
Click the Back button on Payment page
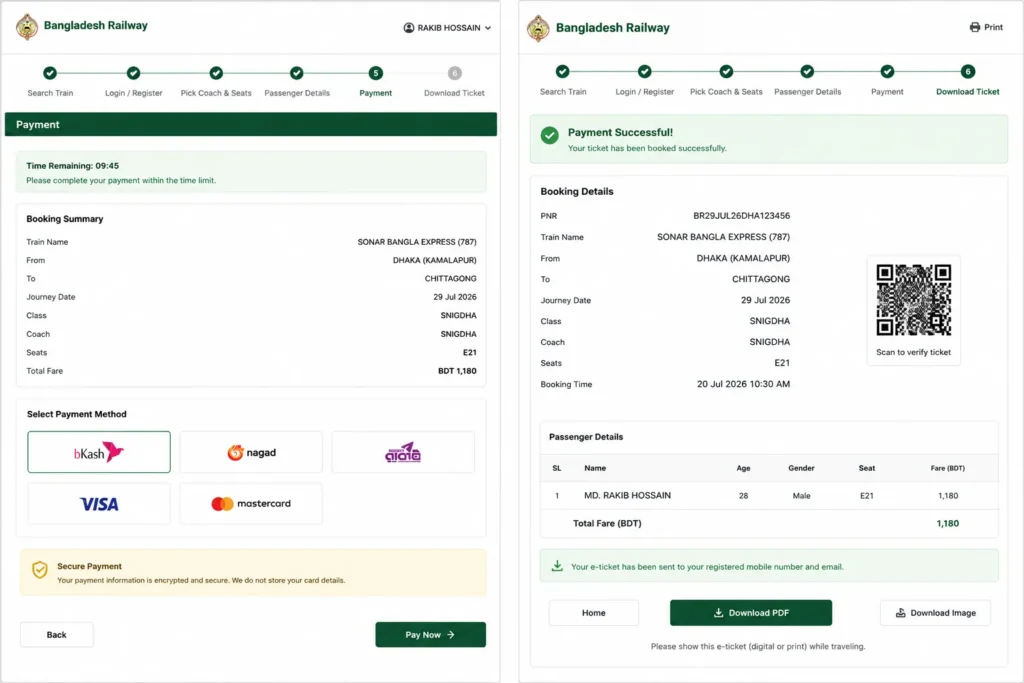click(x=57, y=635)
